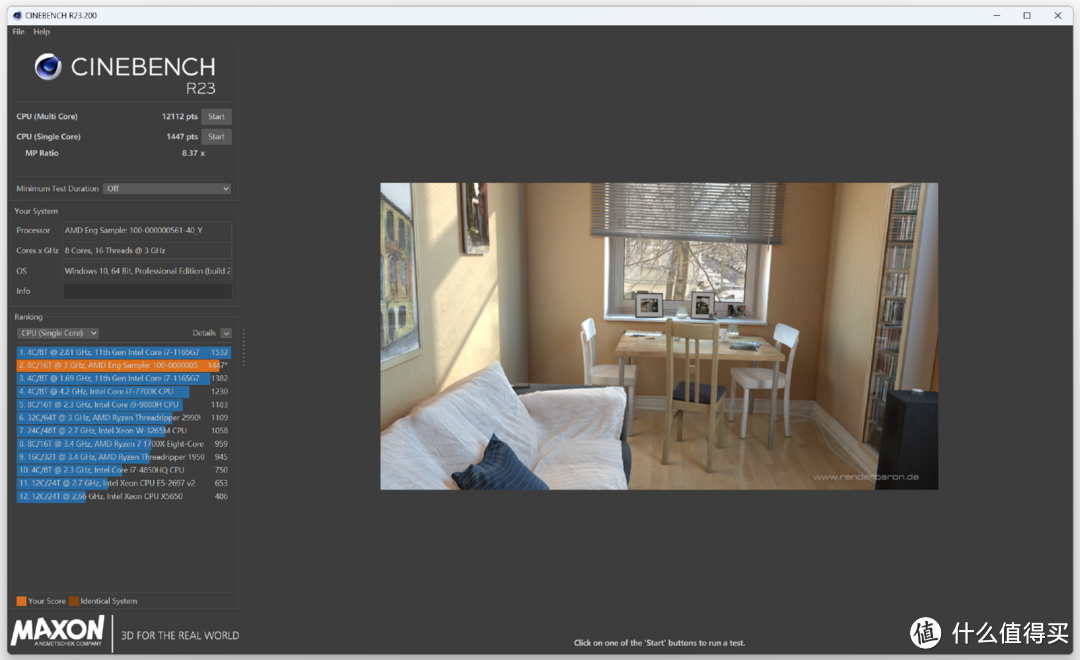Click the MAXON logo
This screenshot has height=660, width=1080.
tap(58, 630)
